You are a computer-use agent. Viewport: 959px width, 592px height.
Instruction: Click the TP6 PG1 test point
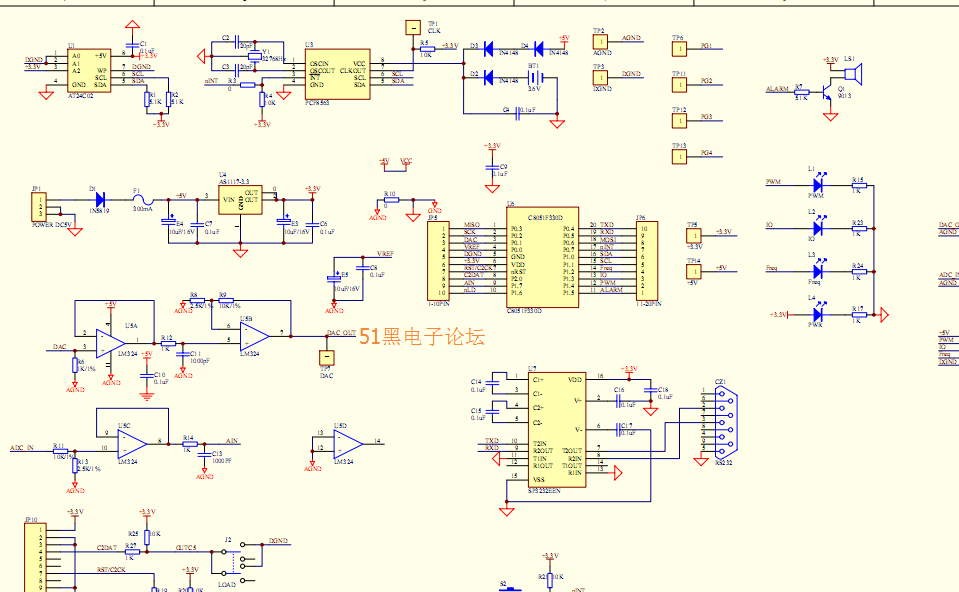(x=679, y=49)
